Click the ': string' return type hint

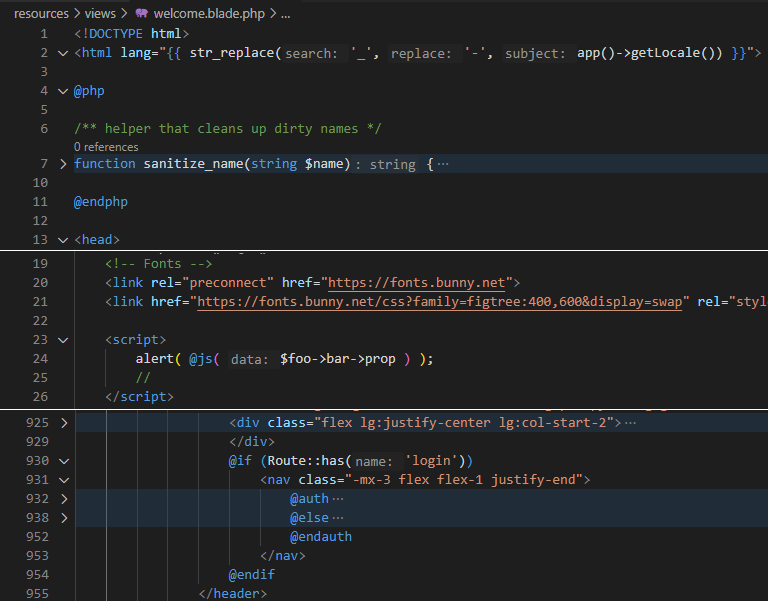386,164
